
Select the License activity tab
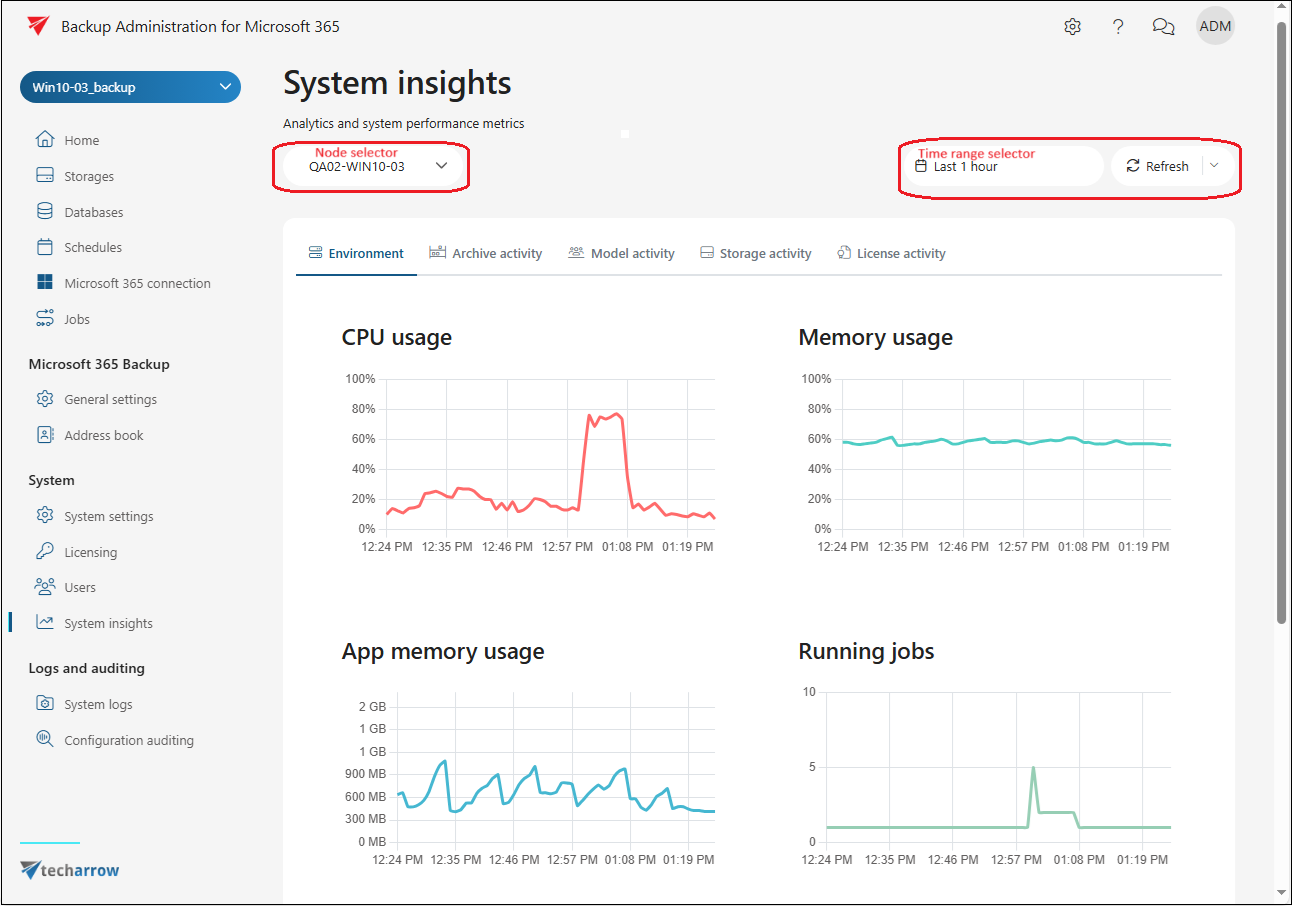coord(891,254)
